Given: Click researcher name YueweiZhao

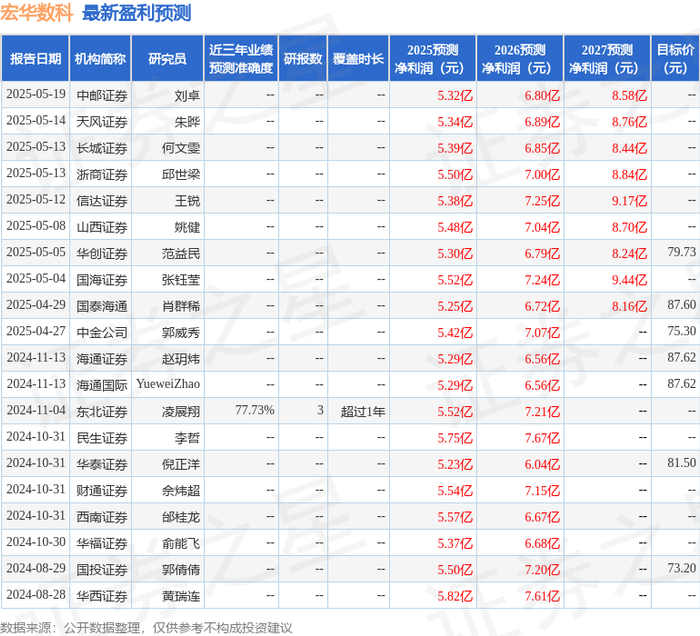Looking at the screenshot, I should pos(168,384).
